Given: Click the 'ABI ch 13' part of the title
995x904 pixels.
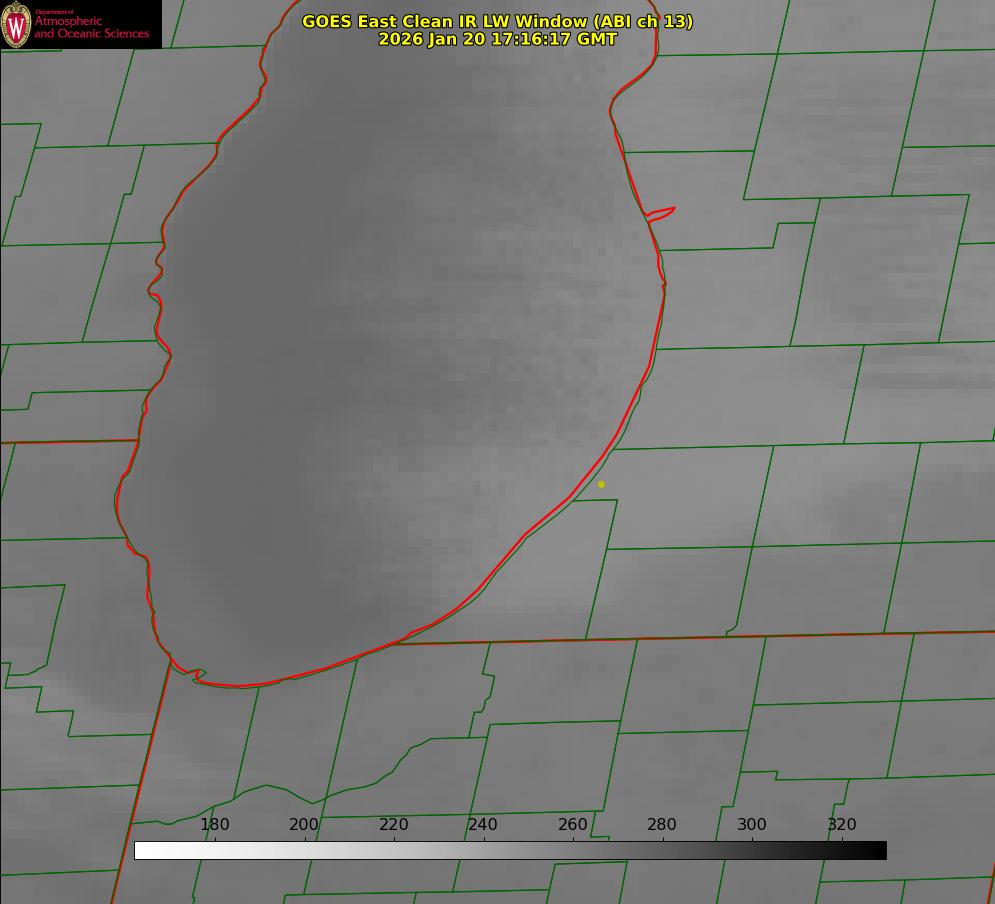Looking at the screenshot, I should click(x=645, y=21).
